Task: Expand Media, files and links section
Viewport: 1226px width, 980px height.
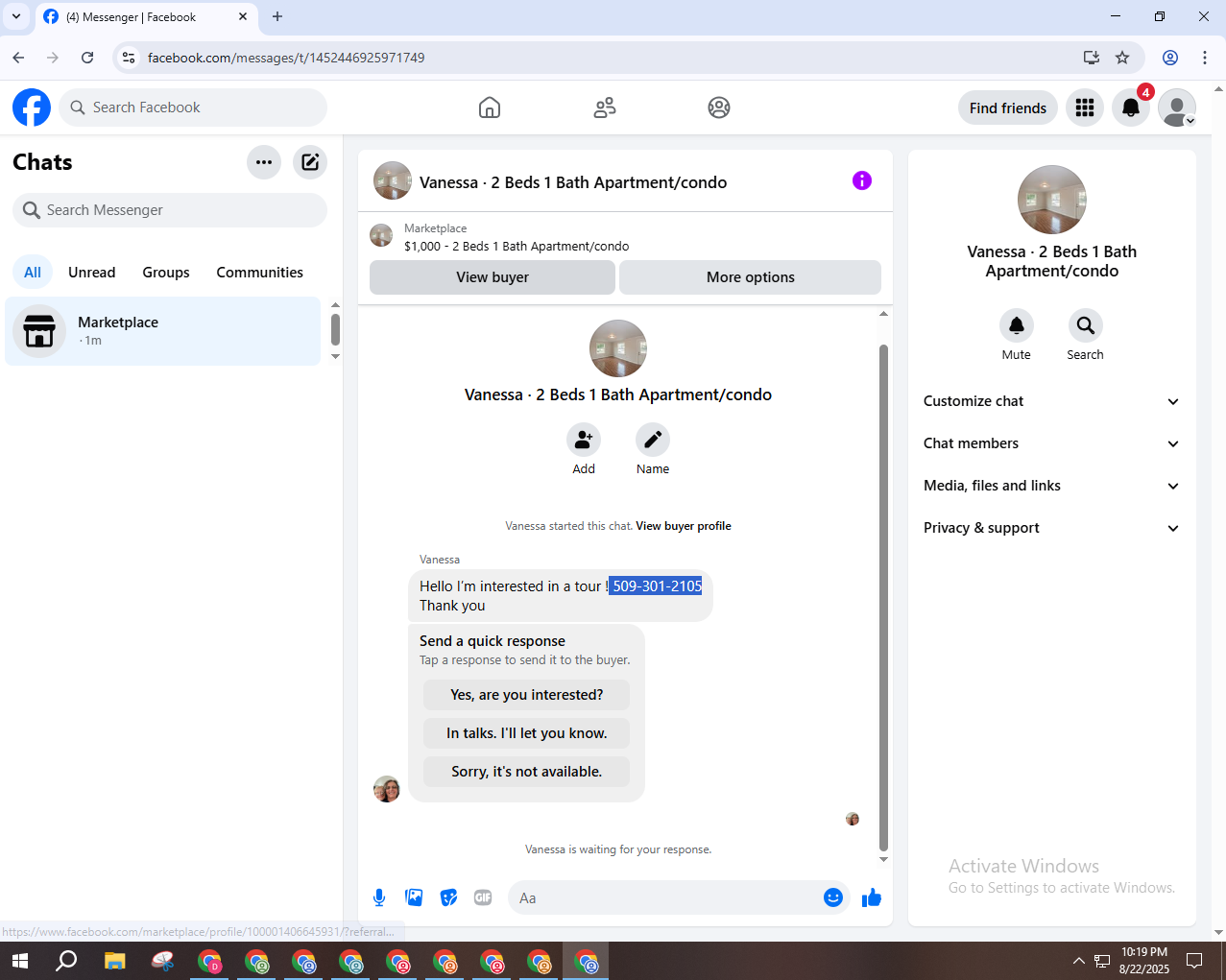Action: 1052,486
